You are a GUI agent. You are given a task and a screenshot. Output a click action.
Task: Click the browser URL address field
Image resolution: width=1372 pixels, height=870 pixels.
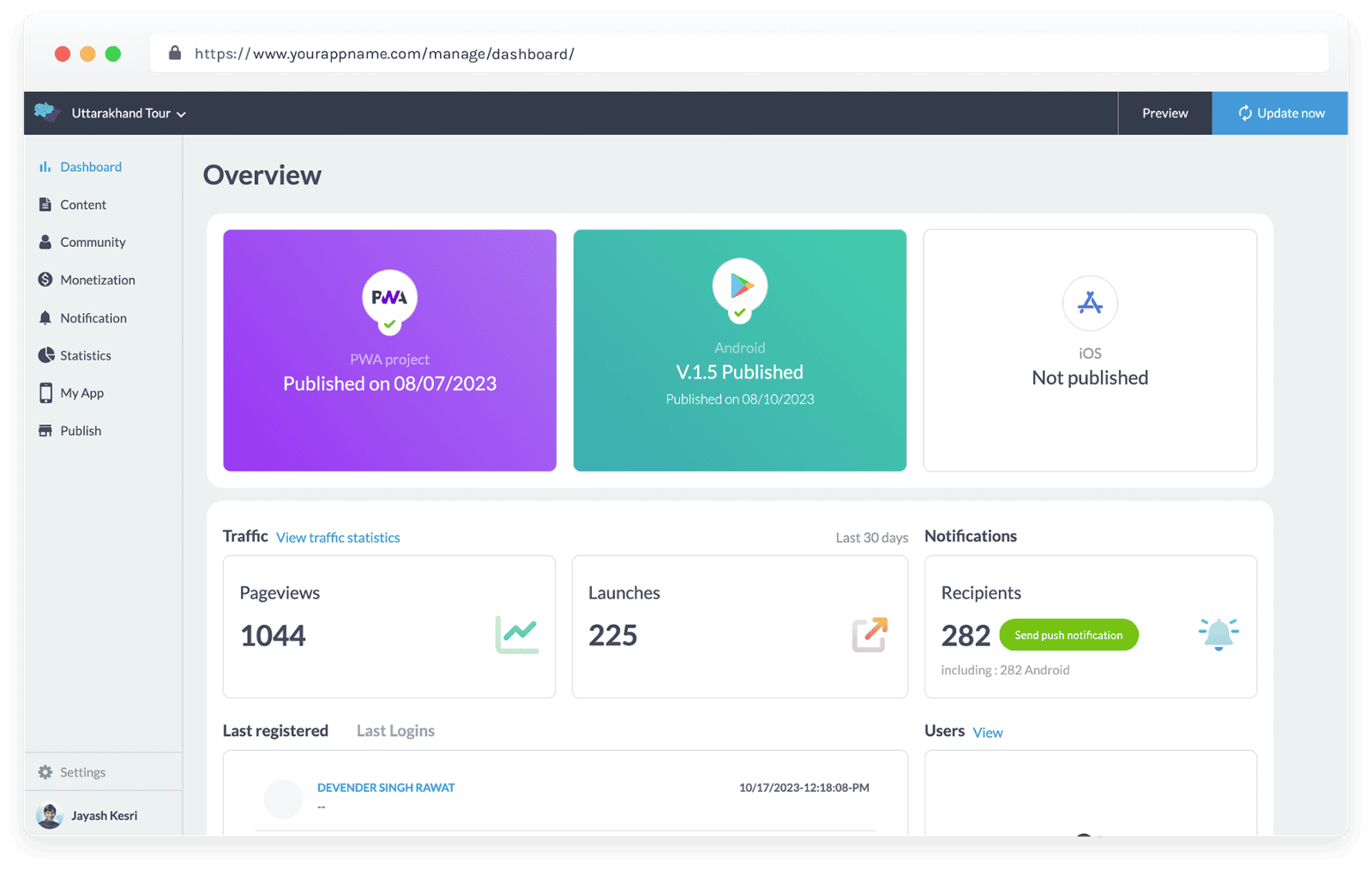737,54
